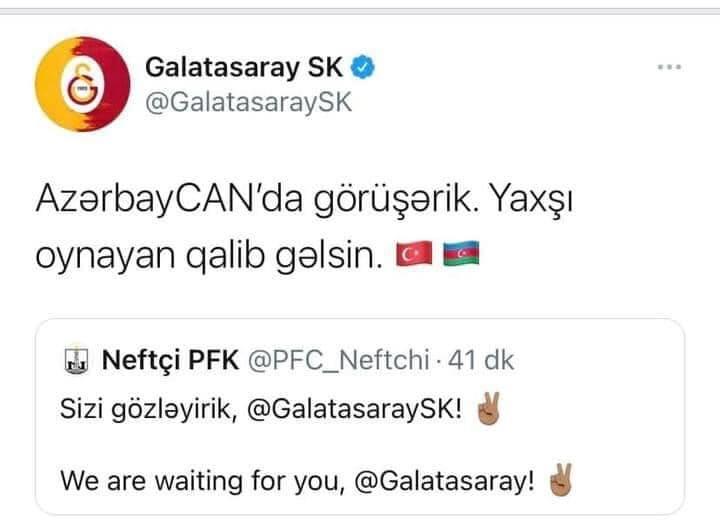Open the Neftçi PFK avatar icon

[x=76, y=360]
